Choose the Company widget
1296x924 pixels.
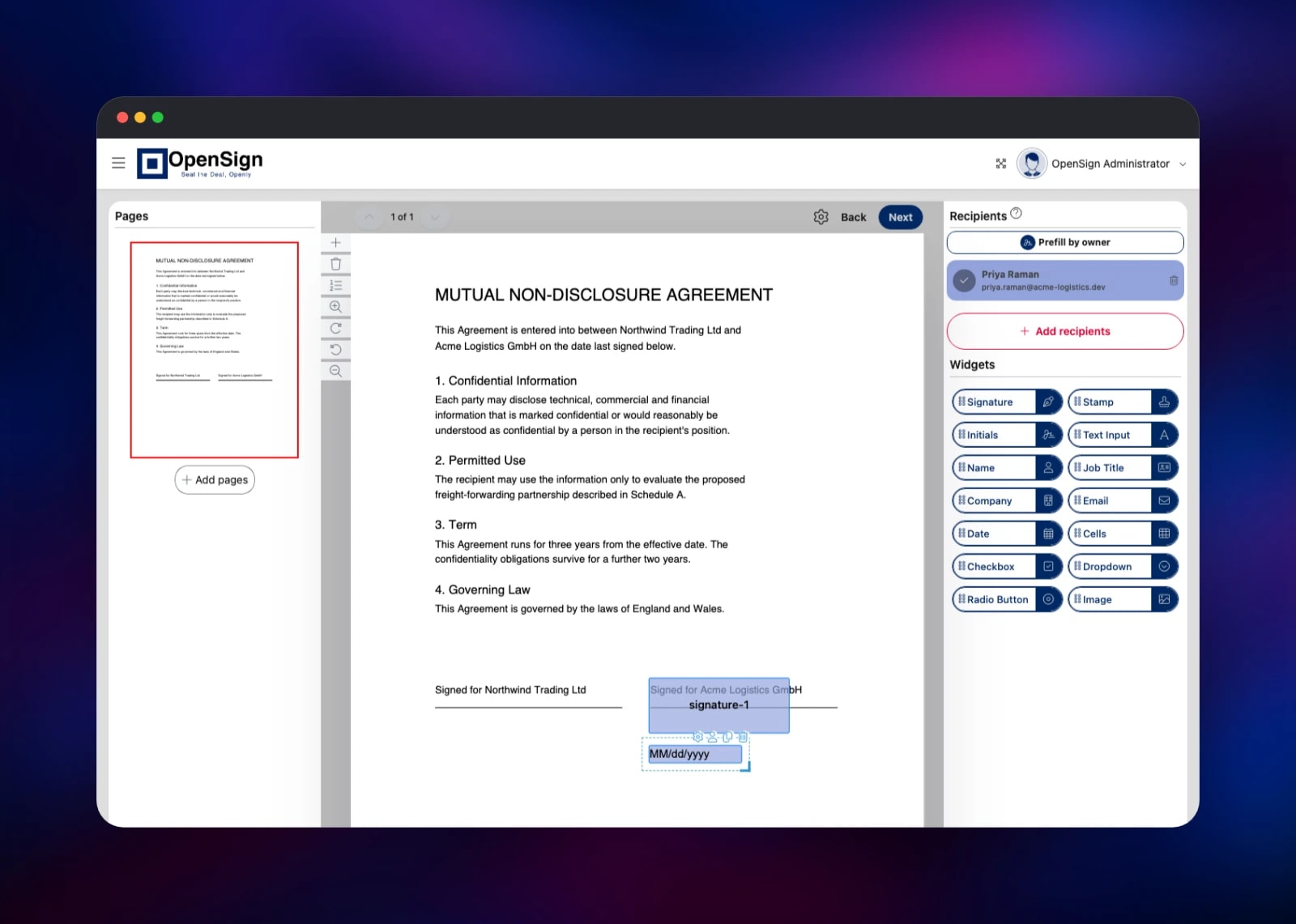click(x=1007, y=500)
